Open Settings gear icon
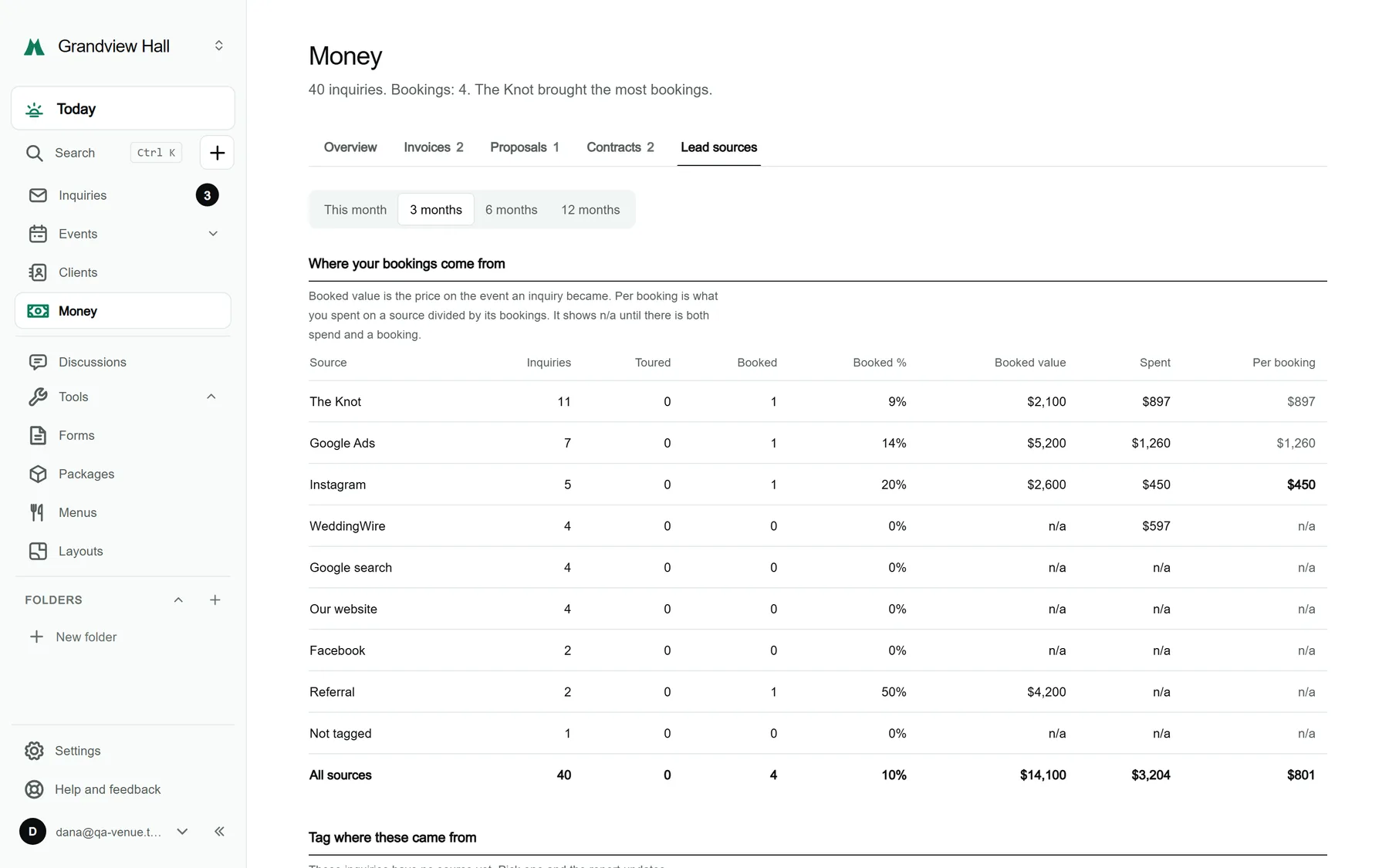The image size is (1389, 868). [x=34, y=751]
